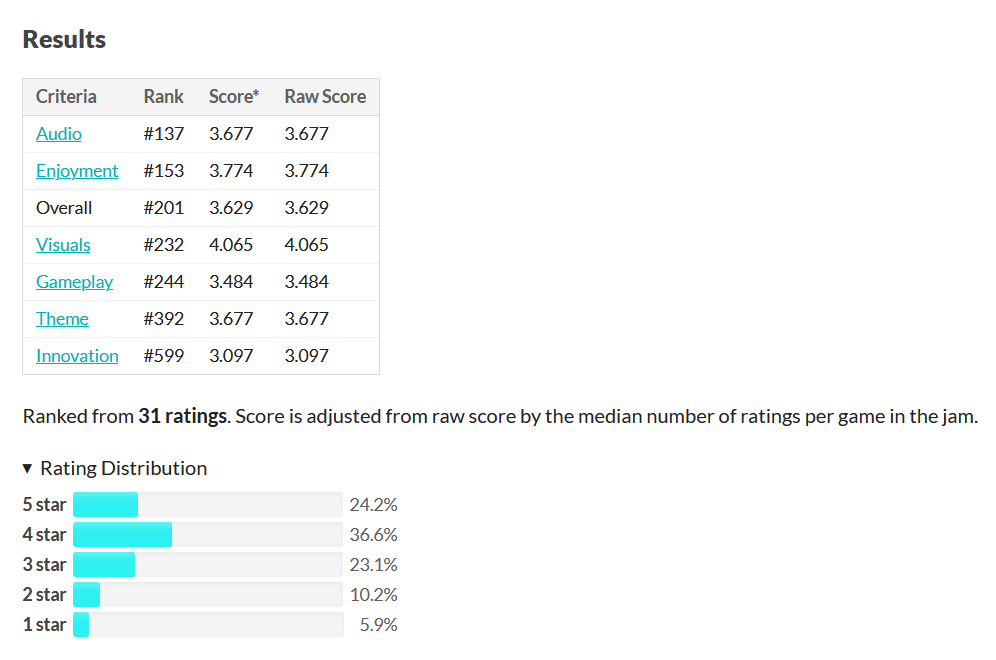Click the Criteria column header
The height and width of the screenshot is (660, 996).
tap(66, 97)
